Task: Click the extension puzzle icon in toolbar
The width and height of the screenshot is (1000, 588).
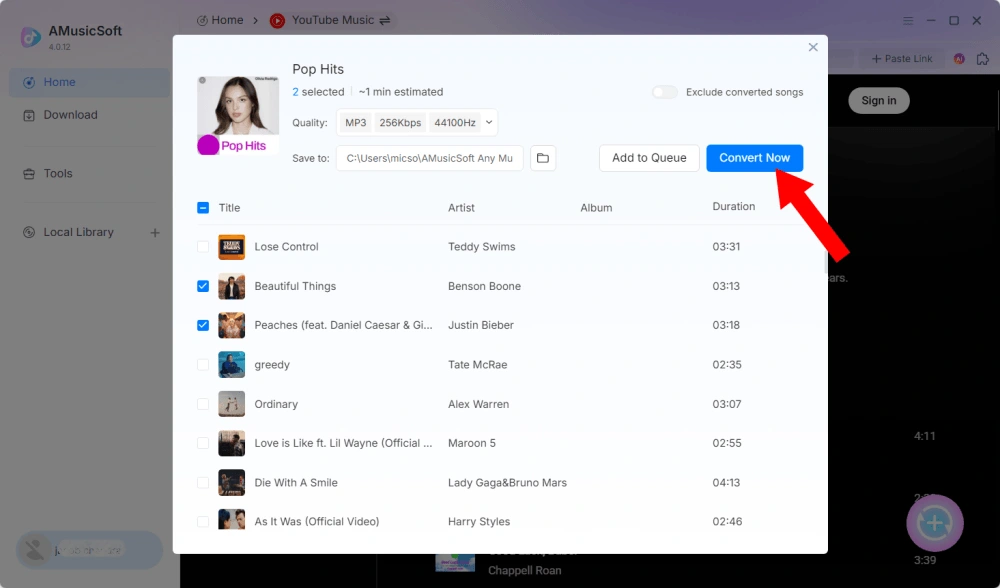Action: point(983,59)
